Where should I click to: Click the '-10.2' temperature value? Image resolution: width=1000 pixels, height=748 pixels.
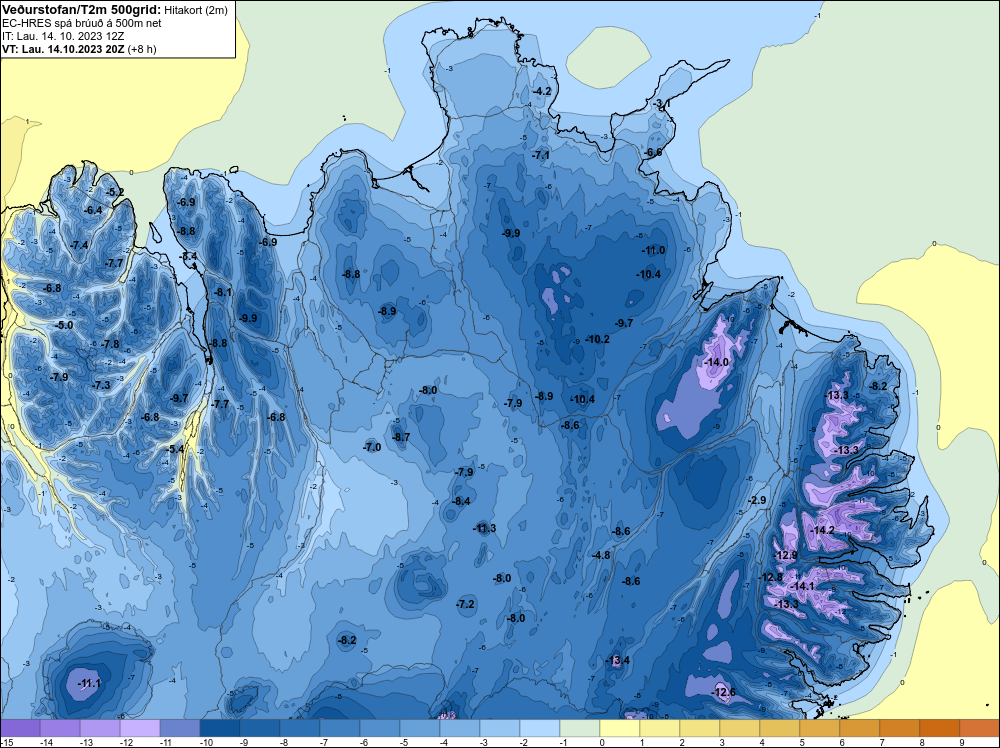[597, 339]
